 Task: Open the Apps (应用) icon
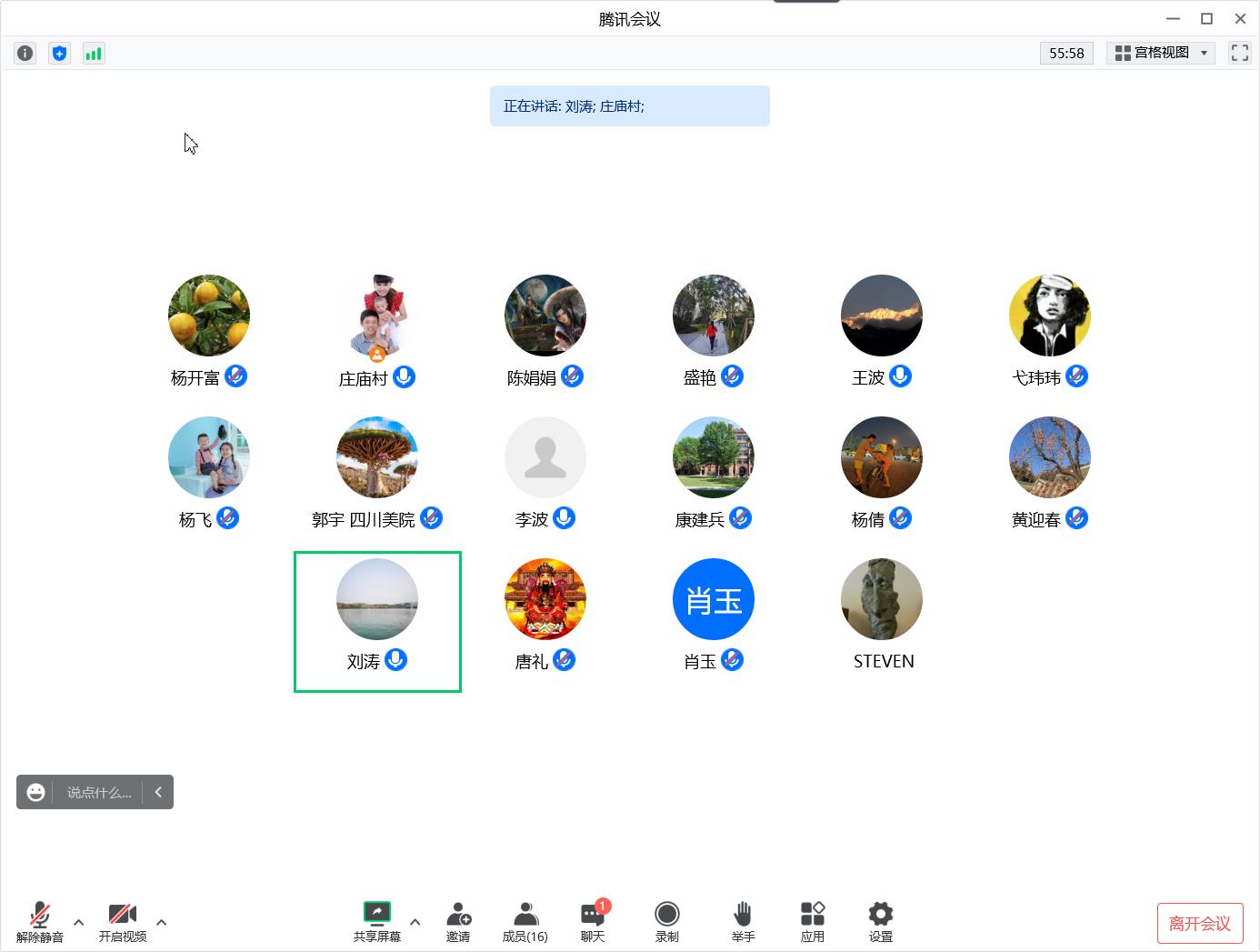pos(812,921)
